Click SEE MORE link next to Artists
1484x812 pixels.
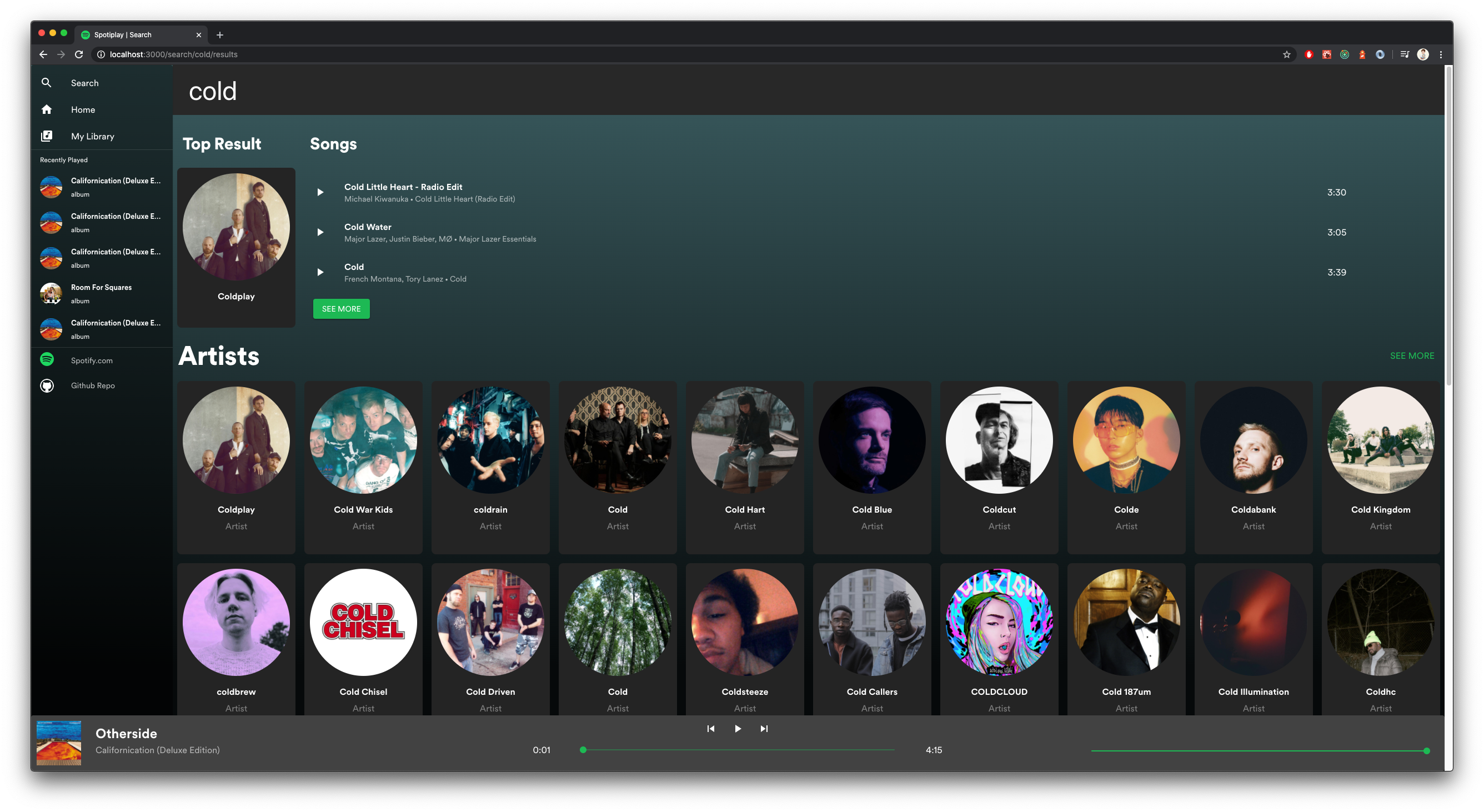pyautogui.click(x=1411, y=355)
